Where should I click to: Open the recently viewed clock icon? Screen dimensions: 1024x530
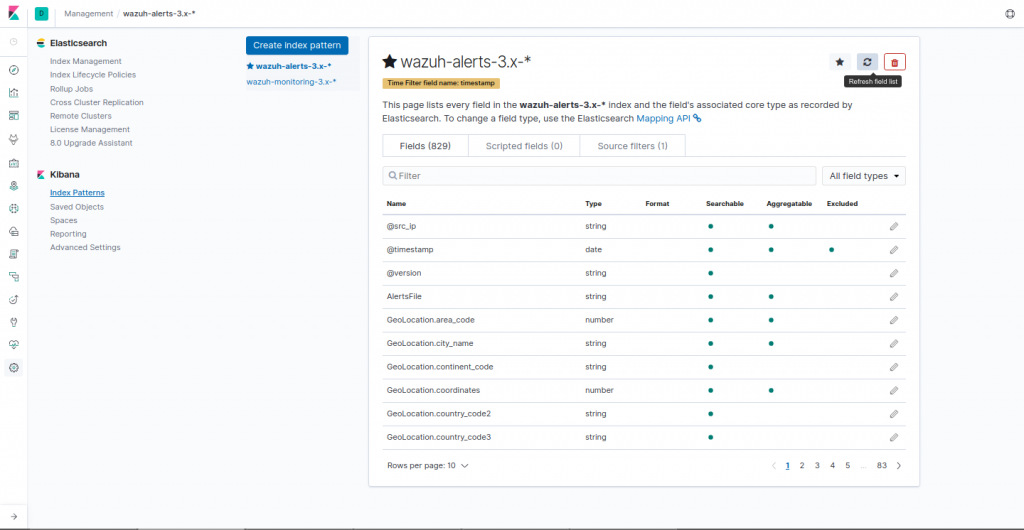pyautogui.click(x=14, y=42)
